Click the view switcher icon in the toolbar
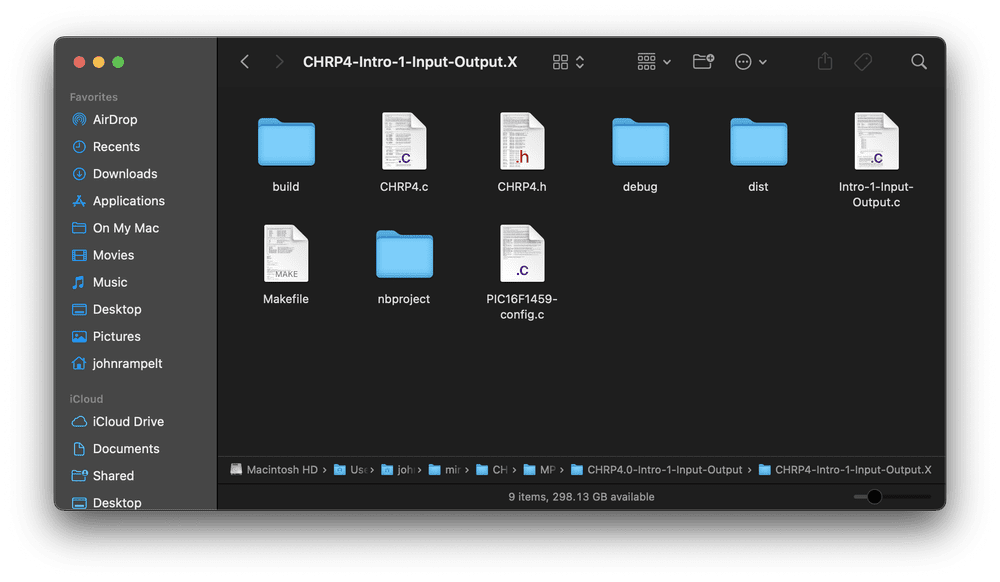Screen dimensions: 1000x582 [560, 61]
